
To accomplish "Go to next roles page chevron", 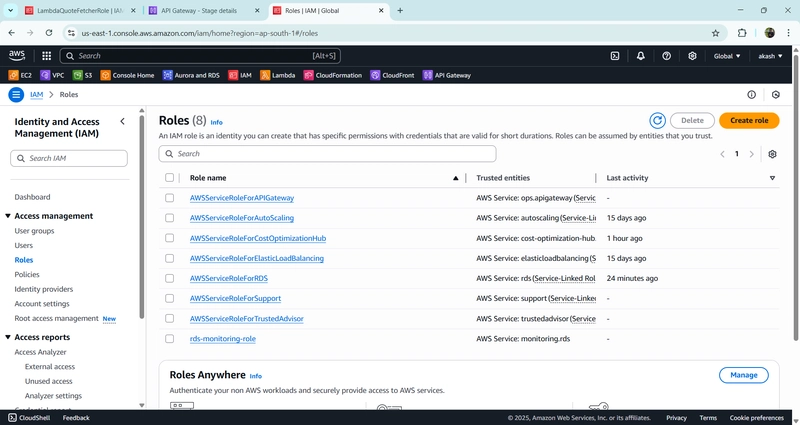I will (751, 154).
